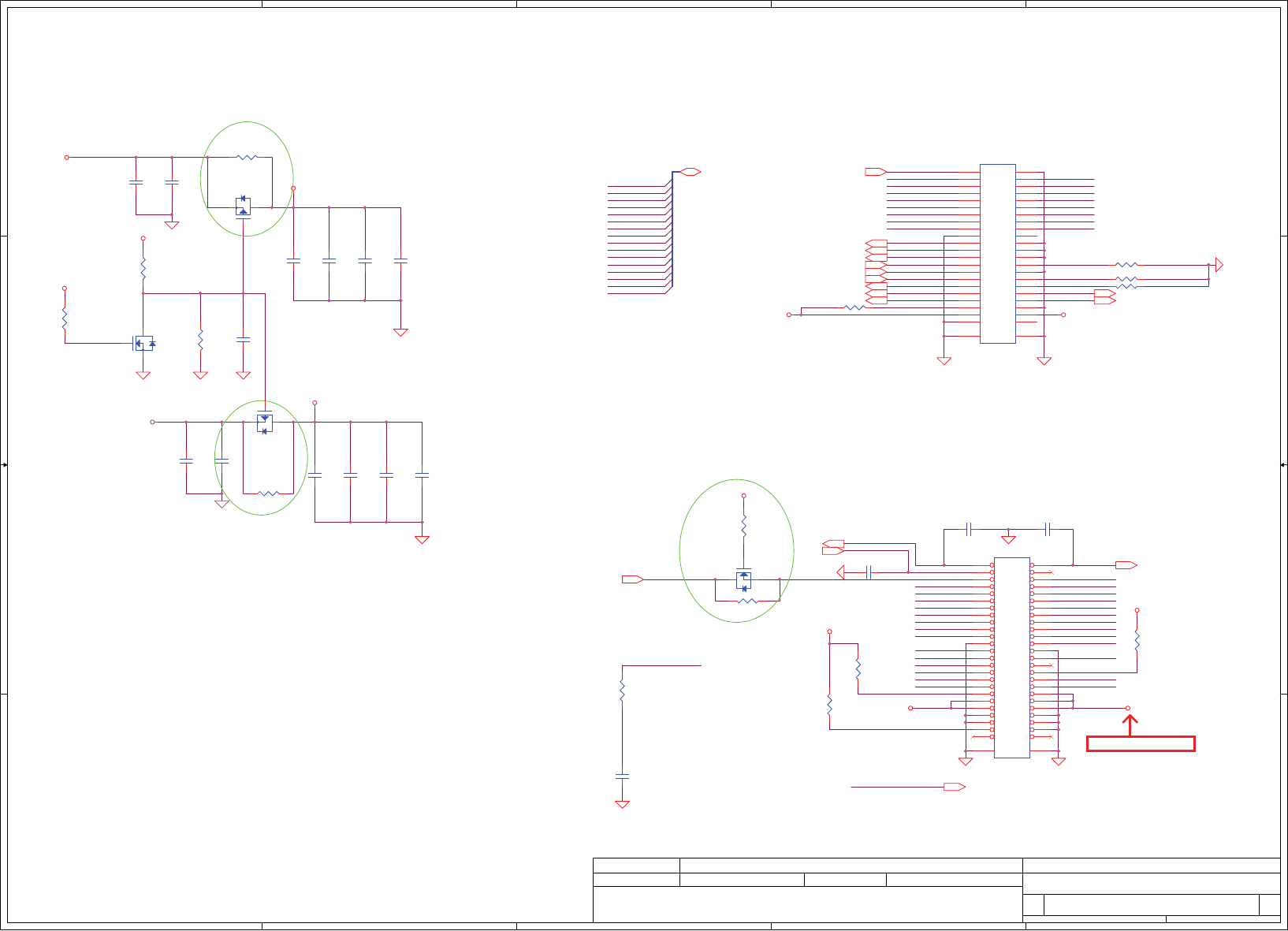Click the input port feeding the right green circle
This screenshot has height=931, width=1288.
tap(633, 579)
